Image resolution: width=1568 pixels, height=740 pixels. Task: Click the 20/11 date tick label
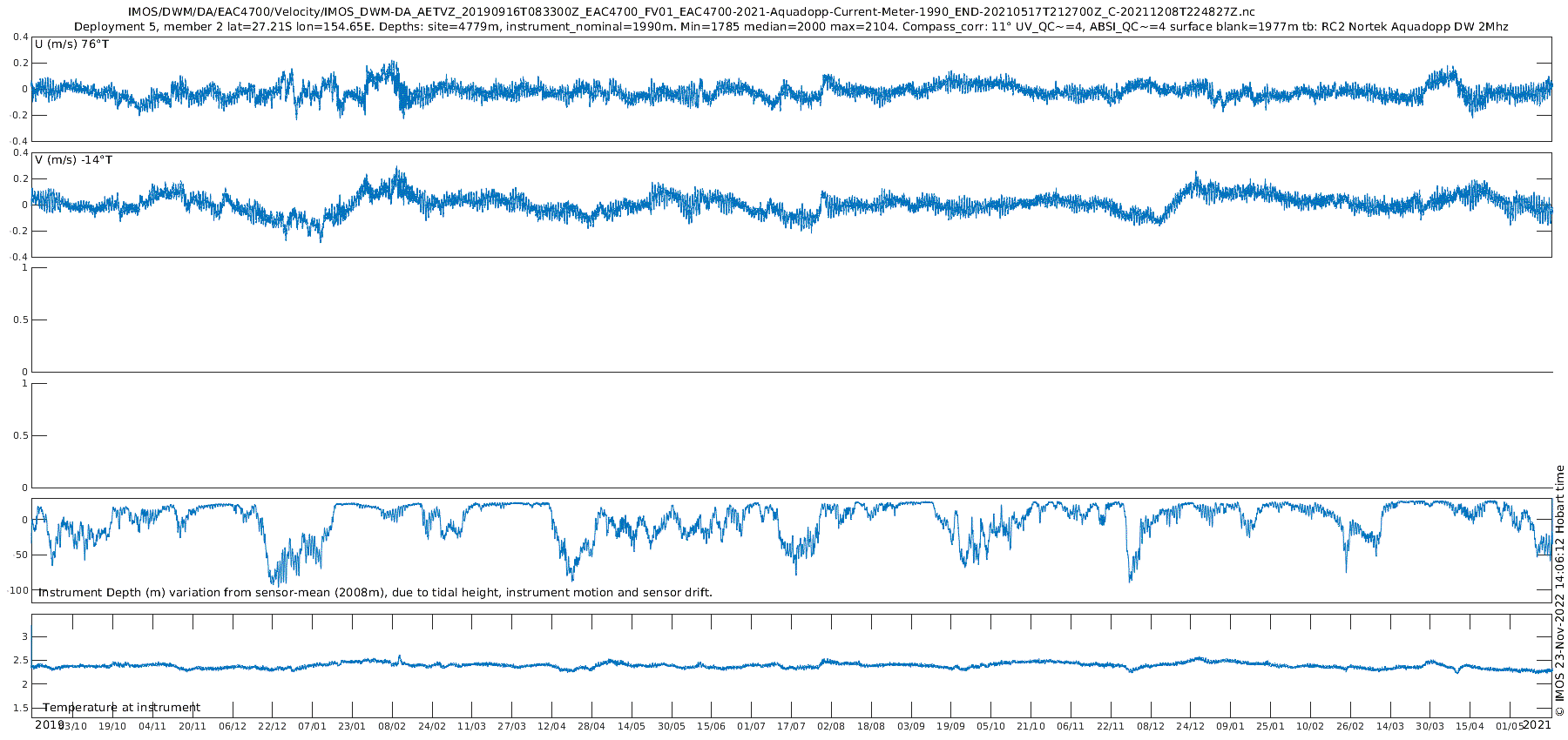tap(193, 726)
